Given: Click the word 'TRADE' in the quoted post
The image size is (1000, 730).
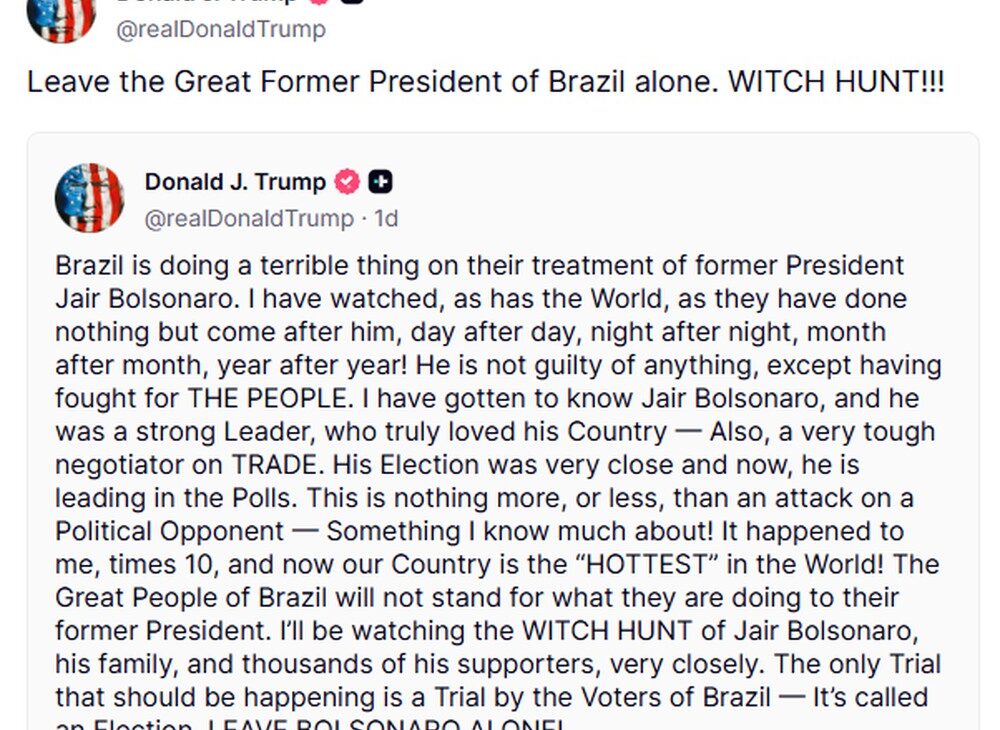Looking at the screenshot, I should (x=274, y=465).
